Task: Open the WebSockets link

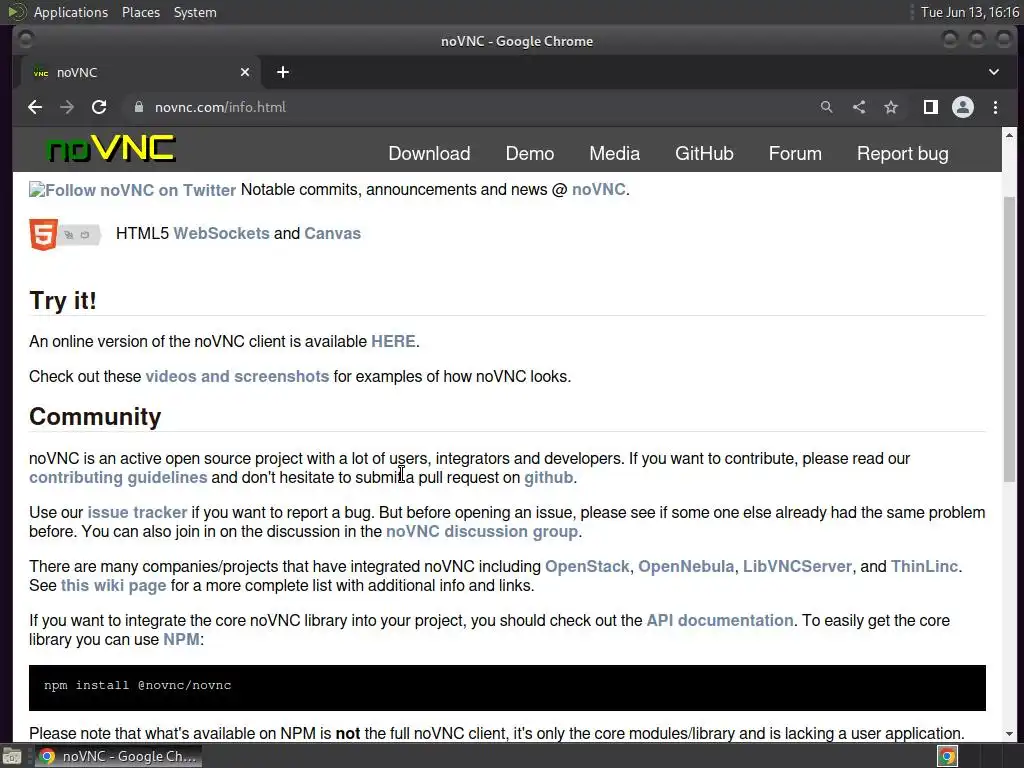Action: [221, 233]
